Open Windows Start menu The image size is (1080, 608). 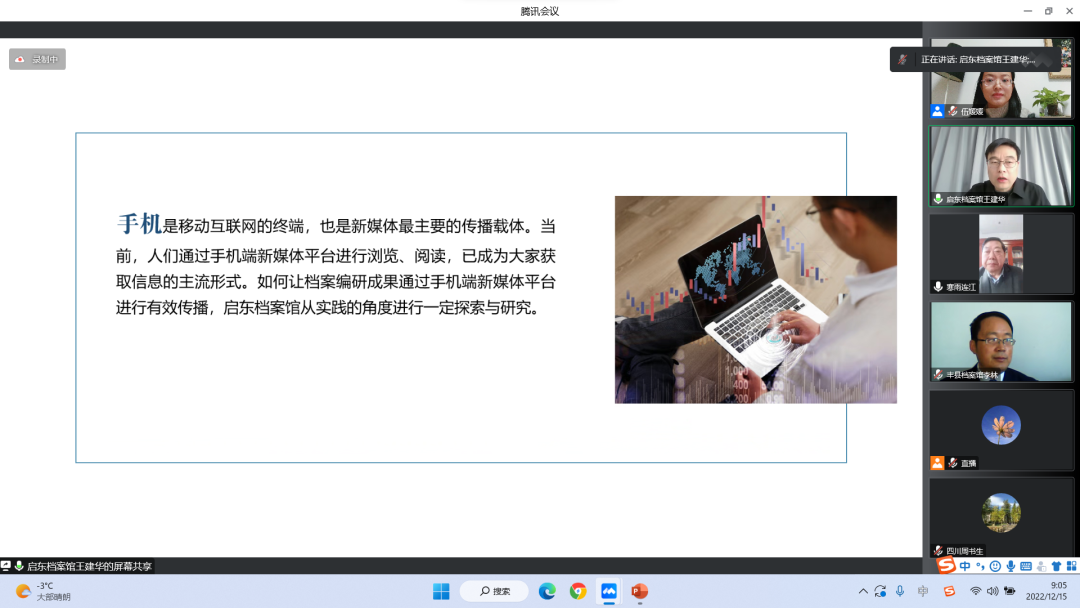pyautogui.click(x=441, y=591)
